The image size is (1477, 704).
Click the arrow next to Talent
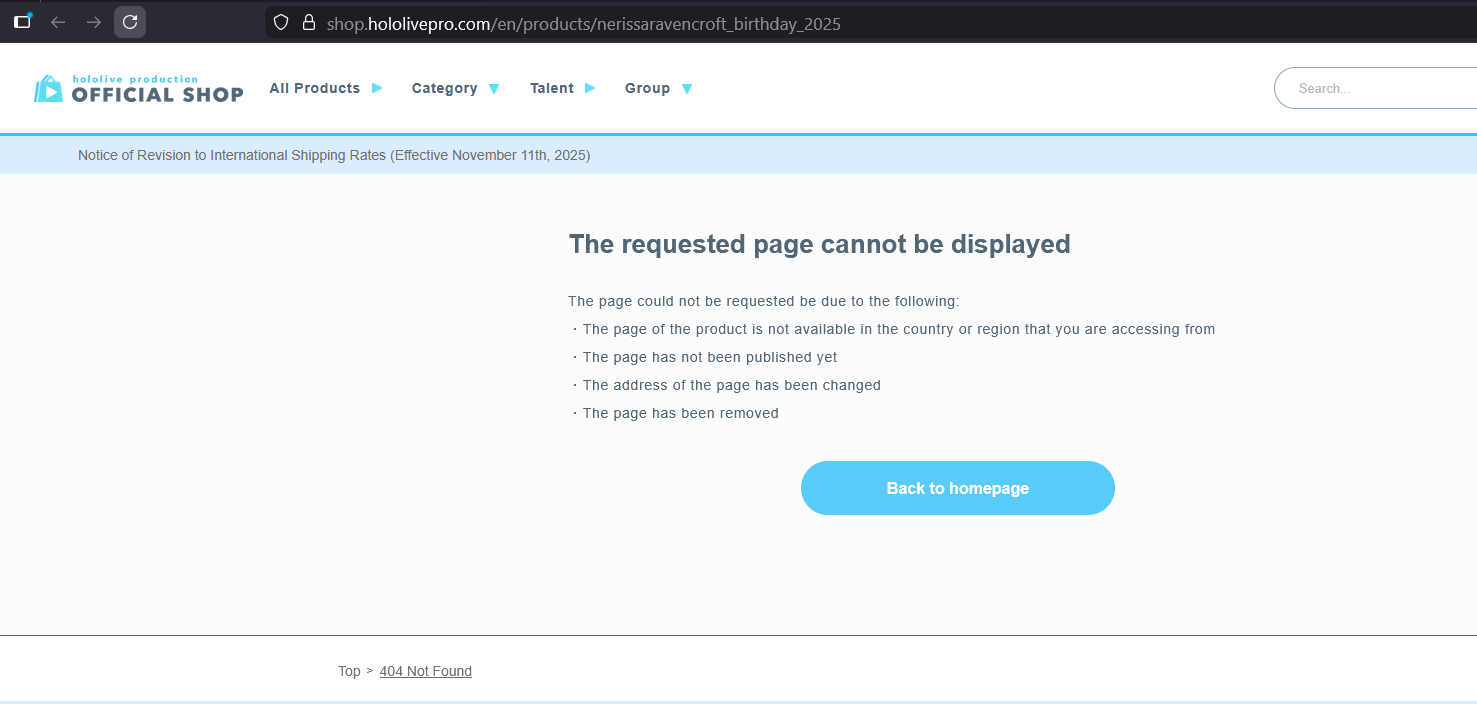590,88
